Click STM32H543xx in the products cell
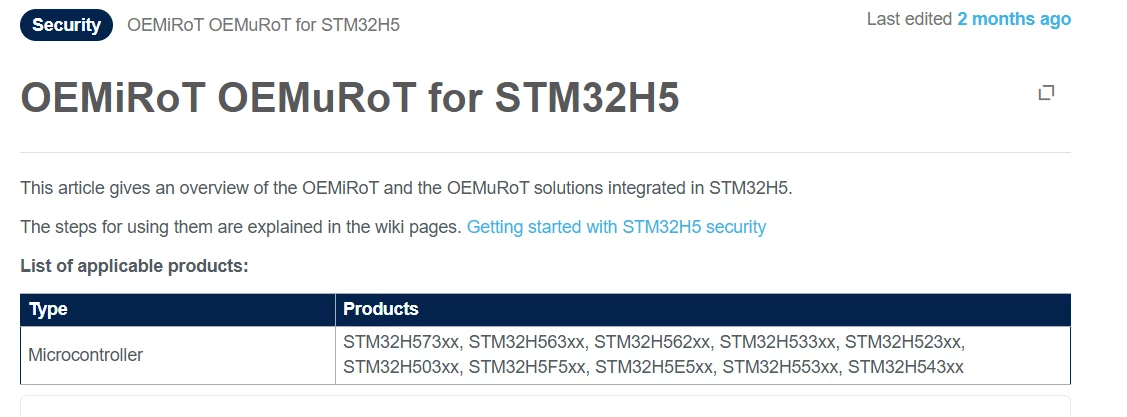Screen dimensions: 1127x417 [906, 367]
